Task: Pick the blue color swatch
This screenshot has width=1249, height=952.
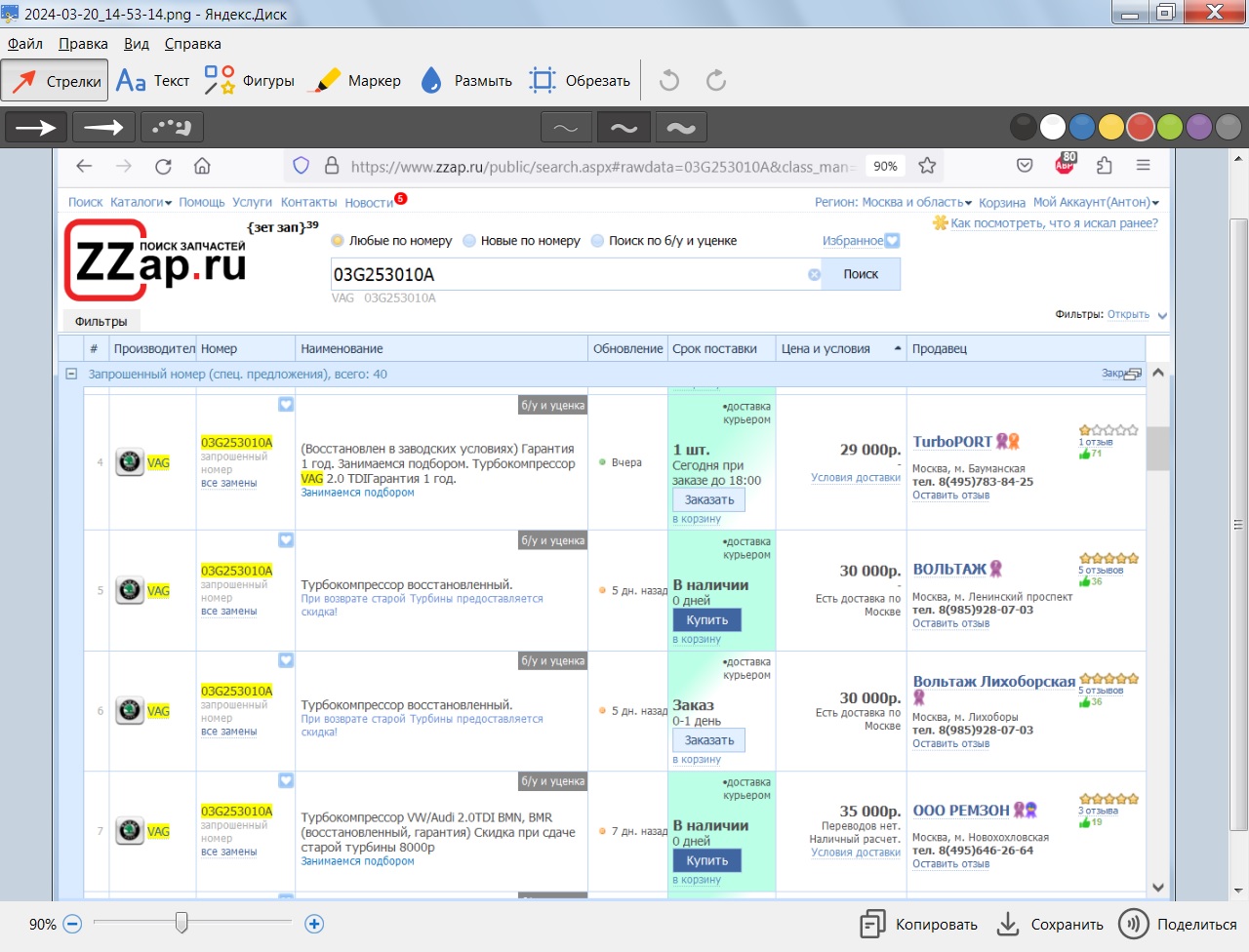Action: (1082, 127)
